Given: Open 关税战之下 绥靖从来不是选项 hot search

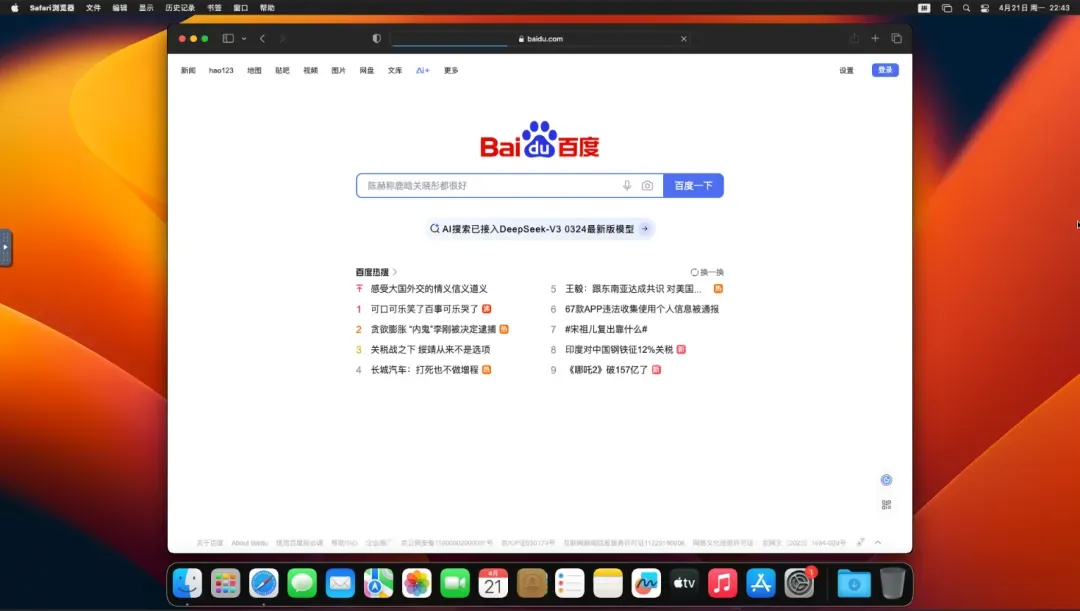Looking at the screenshot, I should 430,349.
